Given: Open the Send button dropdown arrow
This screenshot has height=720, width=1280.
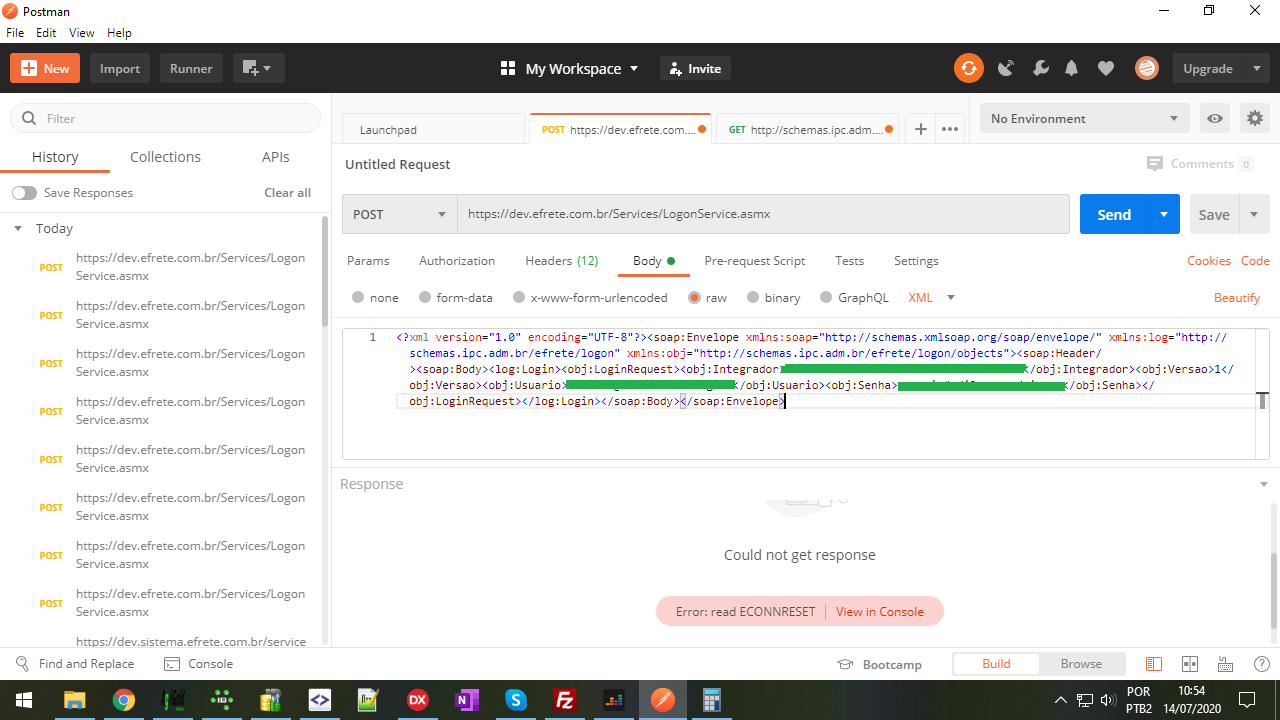Looking at the screenshot, I should click(1164, 214).
